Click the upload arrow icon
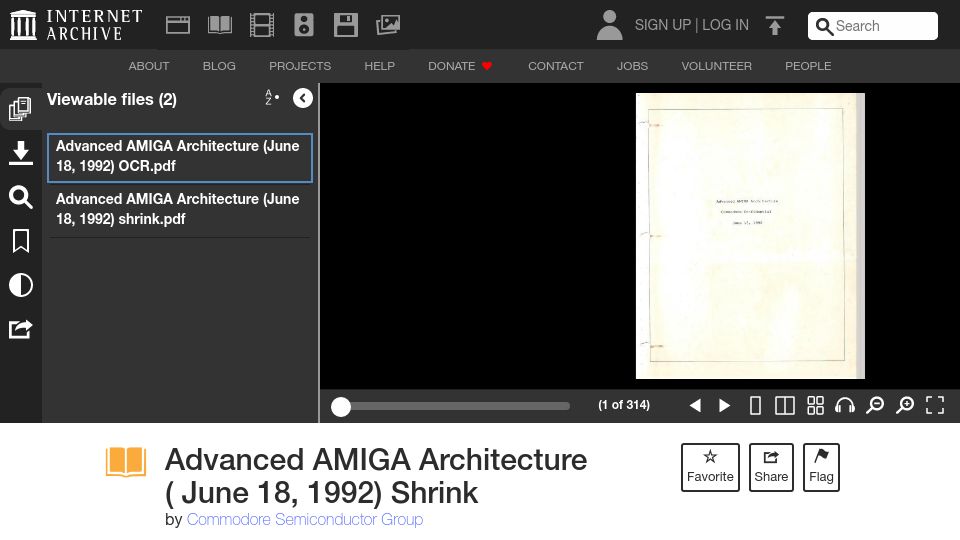This screenshot has width=960, height=540. click(x=774, y=26)
